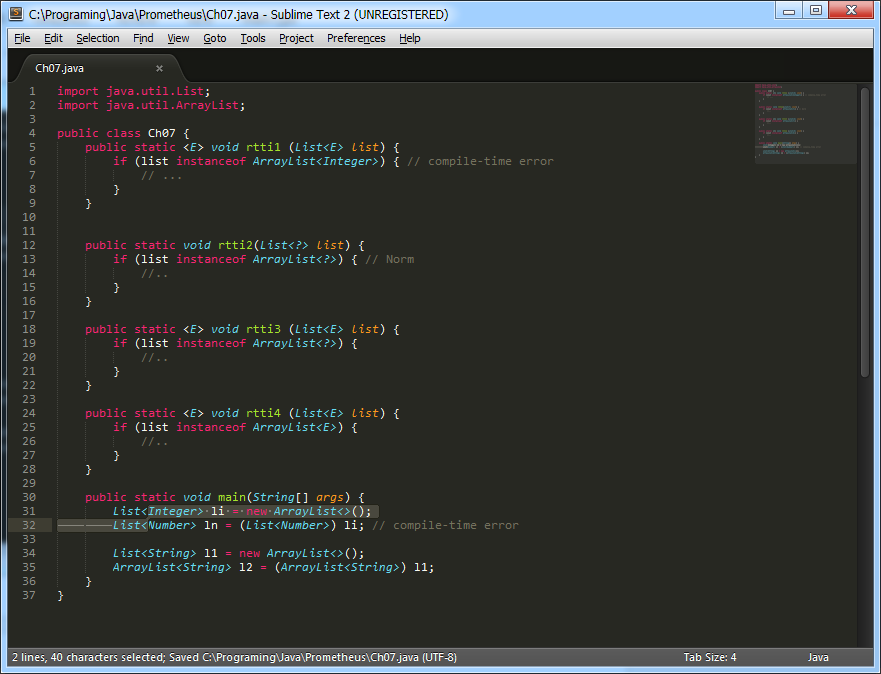Open the Java syntax selector in status bar
The width and height of the screenshot is (881, 674).
click(x=818, y=657)
